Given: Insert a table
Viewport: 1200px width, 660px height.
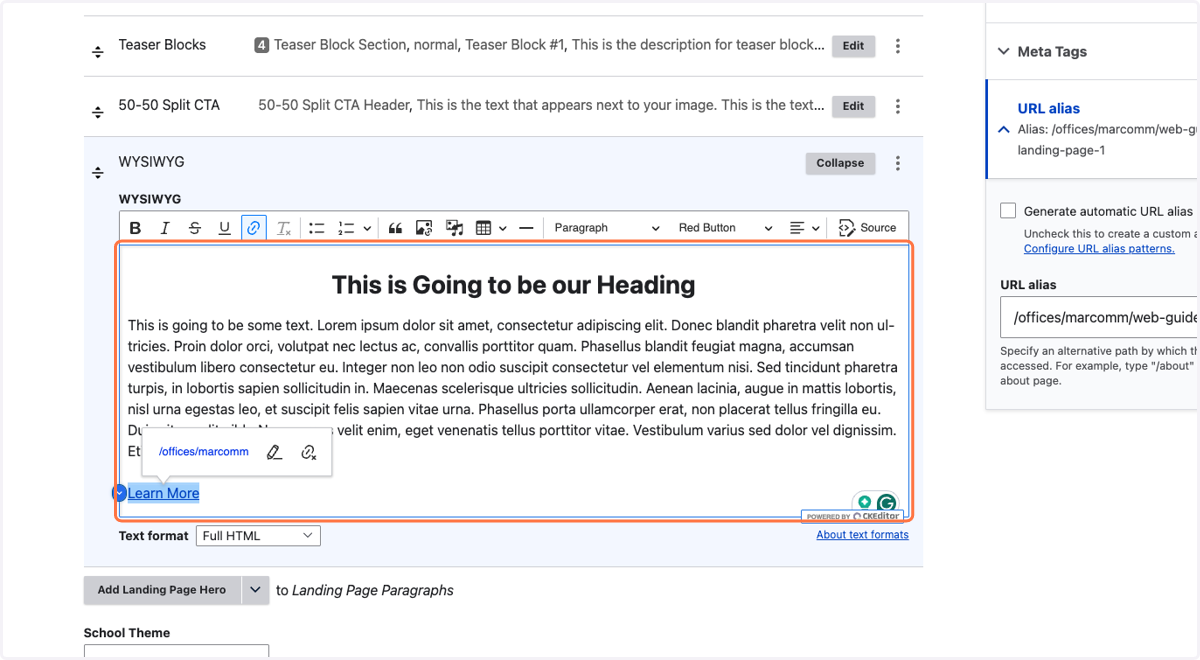Looking at the screenshot, I should pyautogui.click(x=484, y=228).
